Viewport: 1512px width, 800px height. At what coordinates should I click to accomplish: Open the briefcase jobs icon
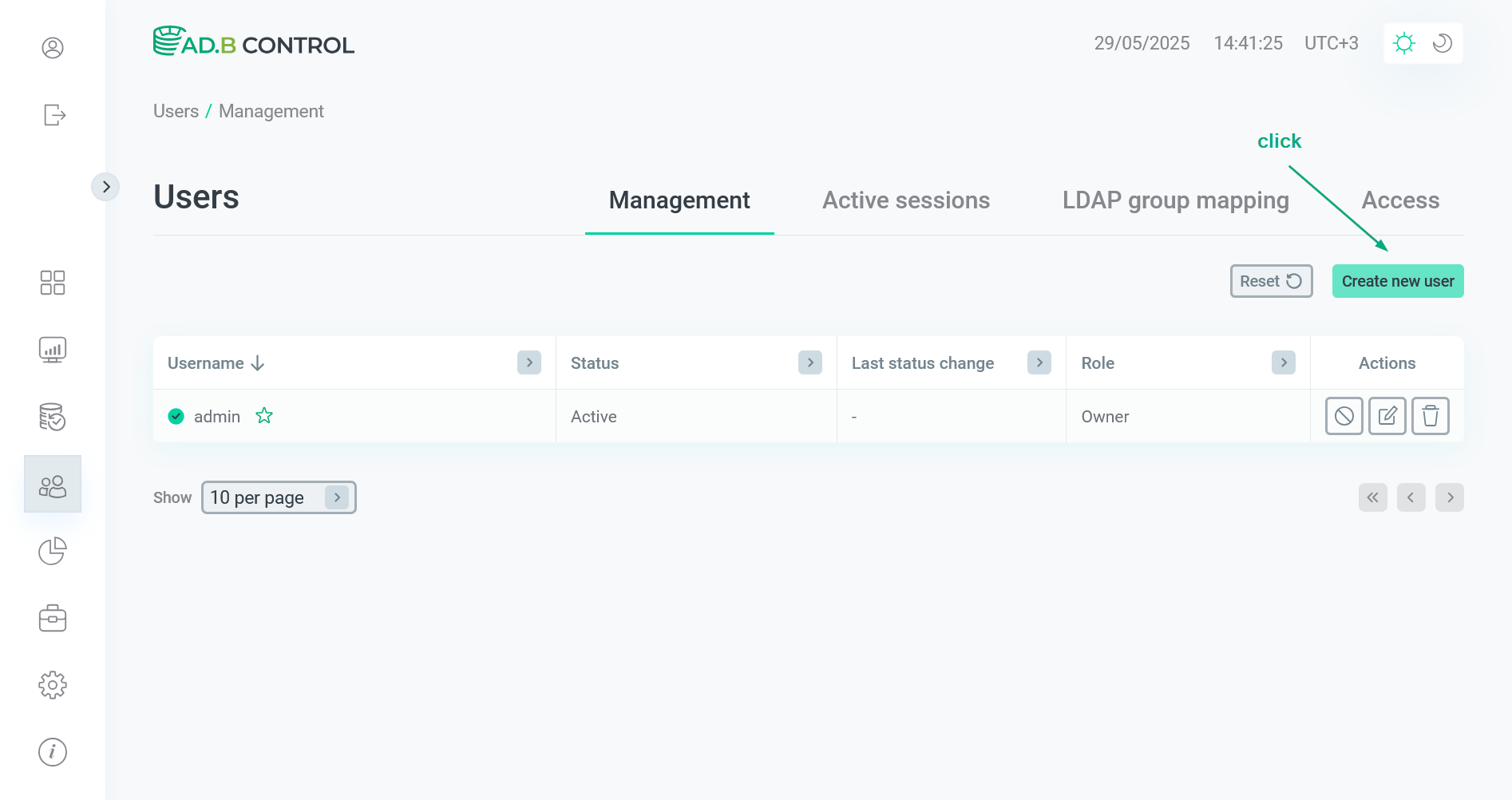point(53,618)
